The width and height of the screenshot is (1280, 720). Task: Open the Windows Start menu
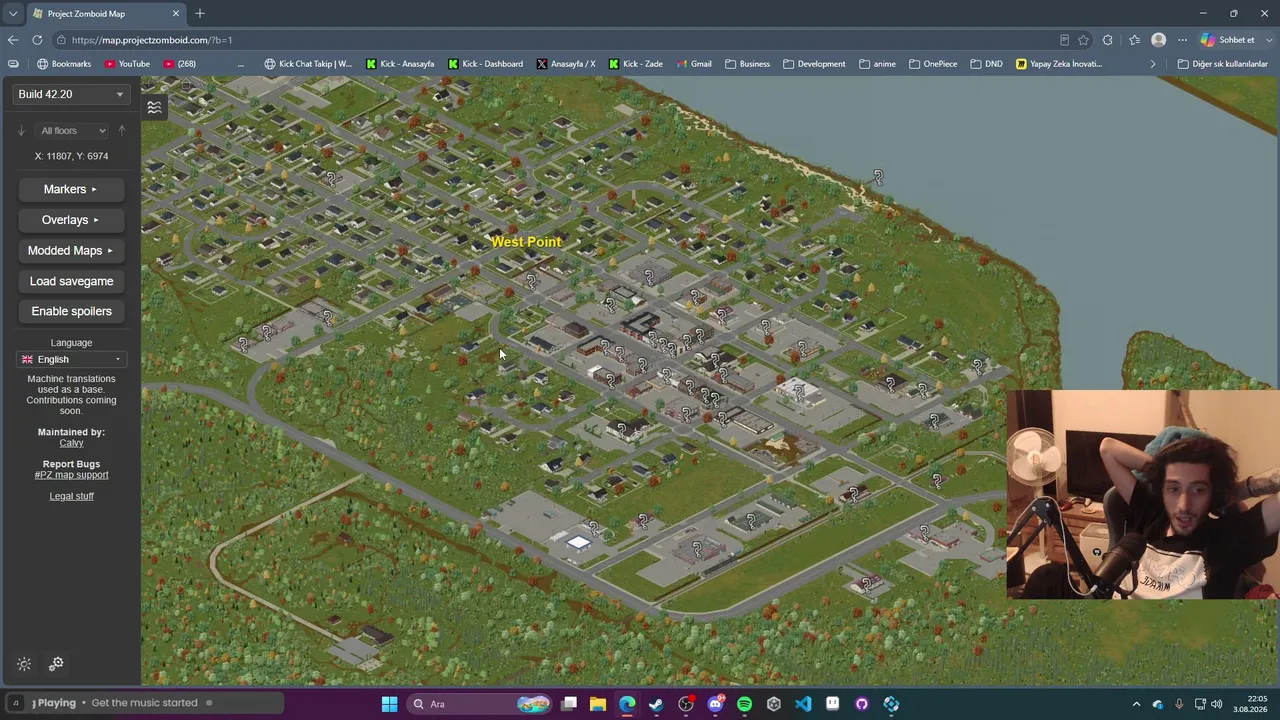click(x=389, y=704)
